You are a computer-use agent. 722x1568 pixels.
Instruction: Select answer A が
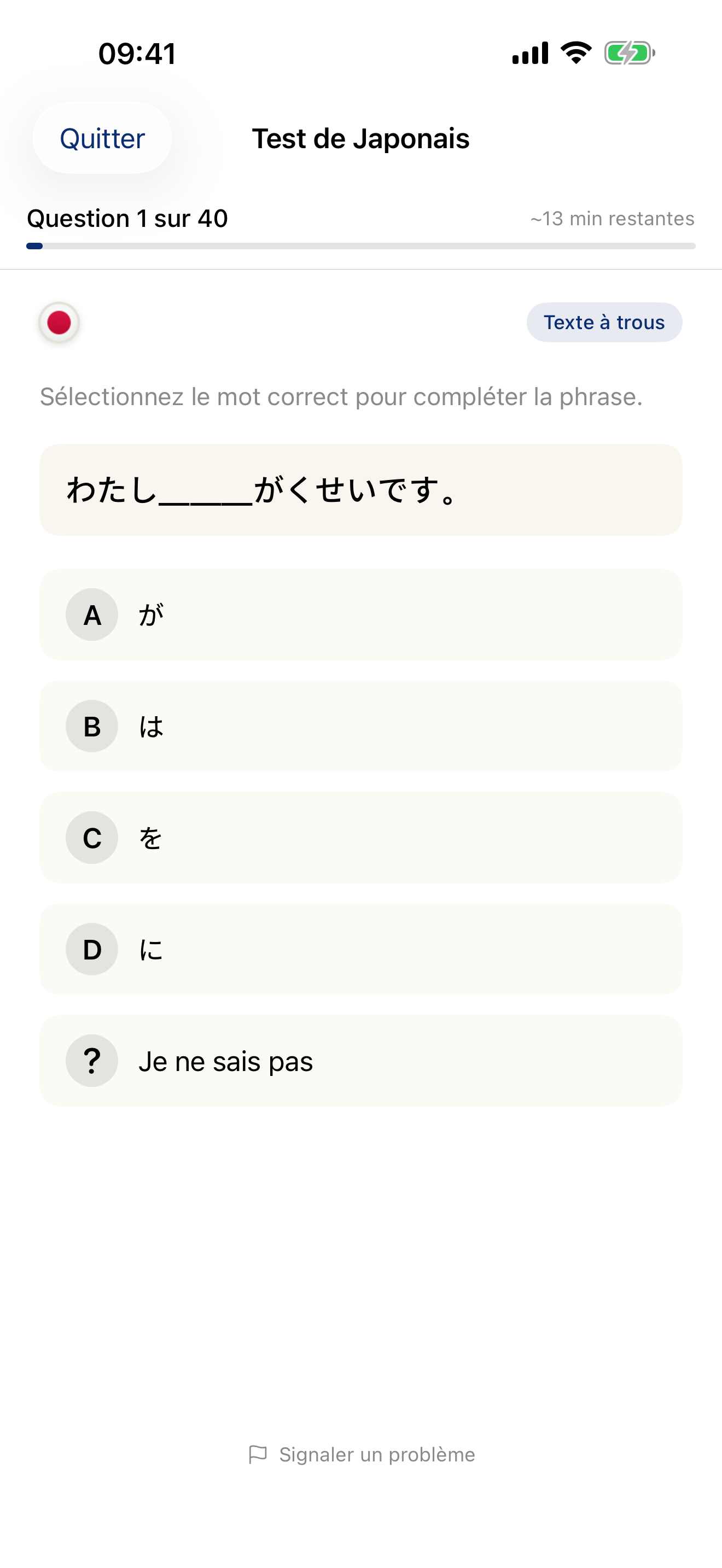point(360,615)
